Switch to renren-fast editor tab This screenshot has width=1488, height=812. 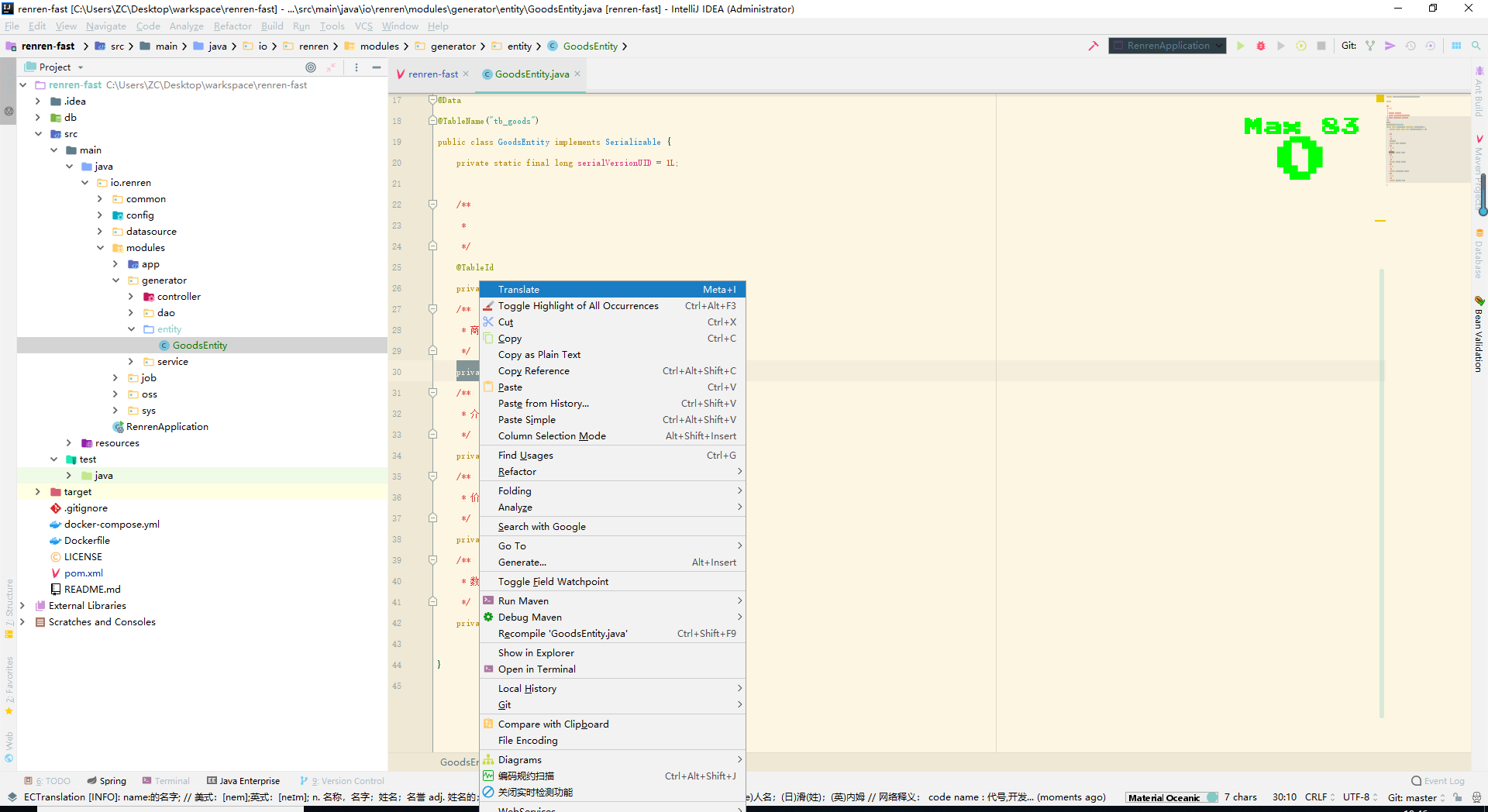coord(432,74)
